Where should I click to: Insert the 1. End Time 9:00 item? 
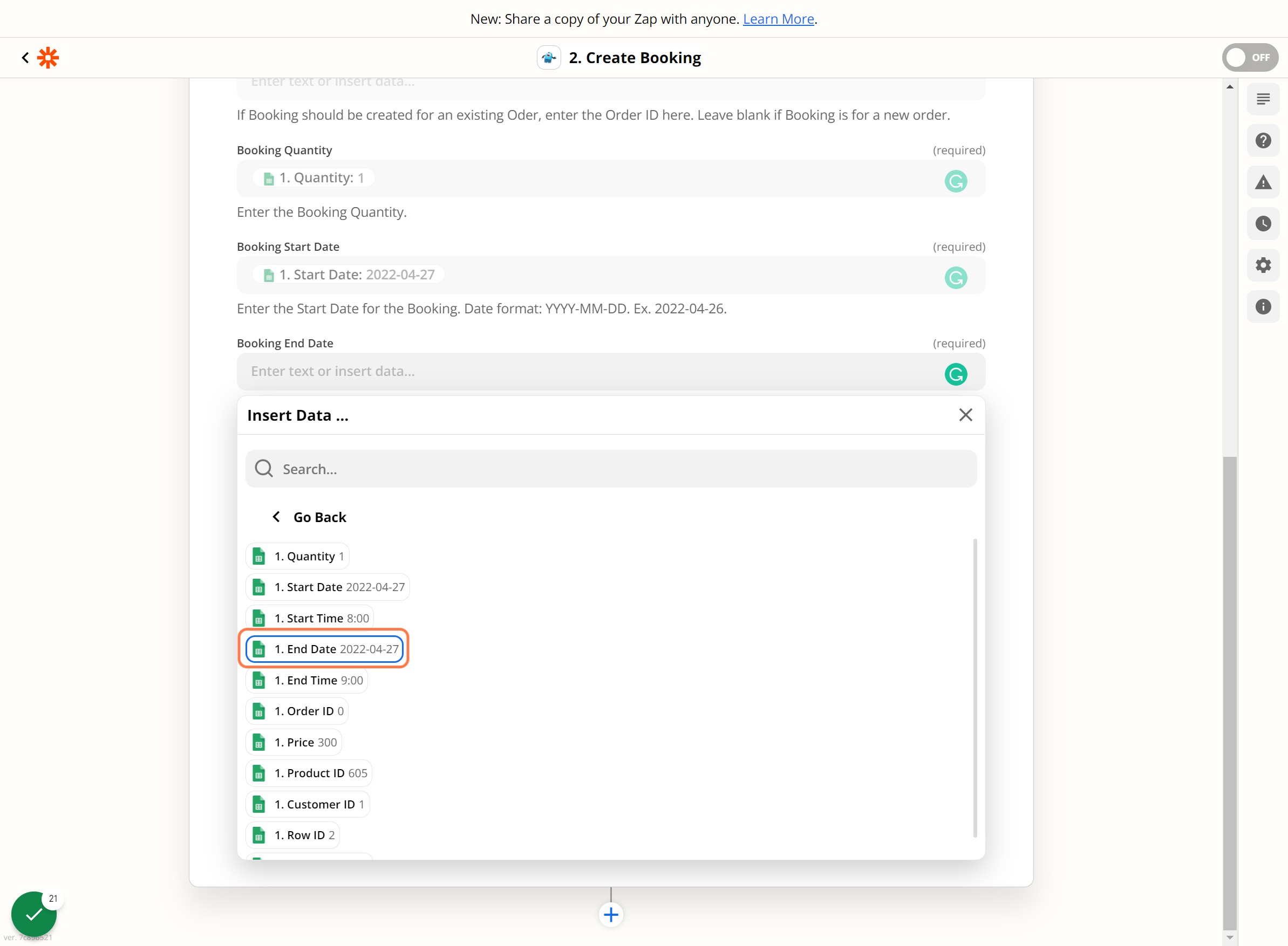(306, 680)
